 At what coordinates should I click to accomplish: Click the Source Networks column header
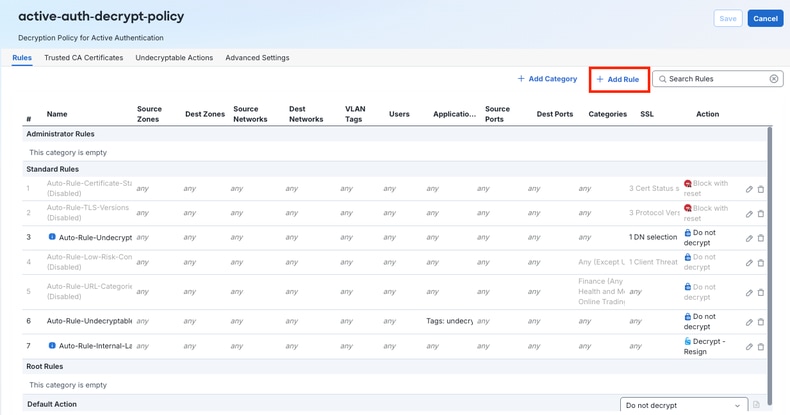[250, 114]
